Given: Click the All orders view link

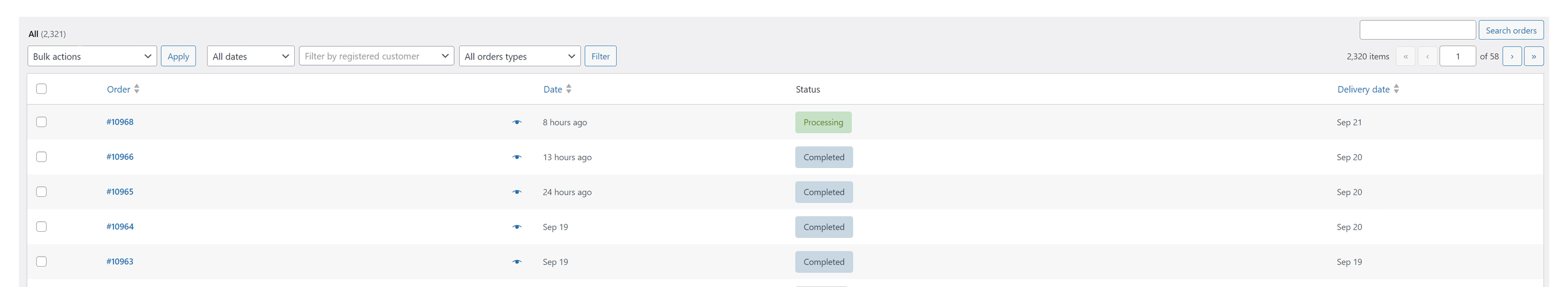Looking at the screenshot, I should (x=33, y=34).
